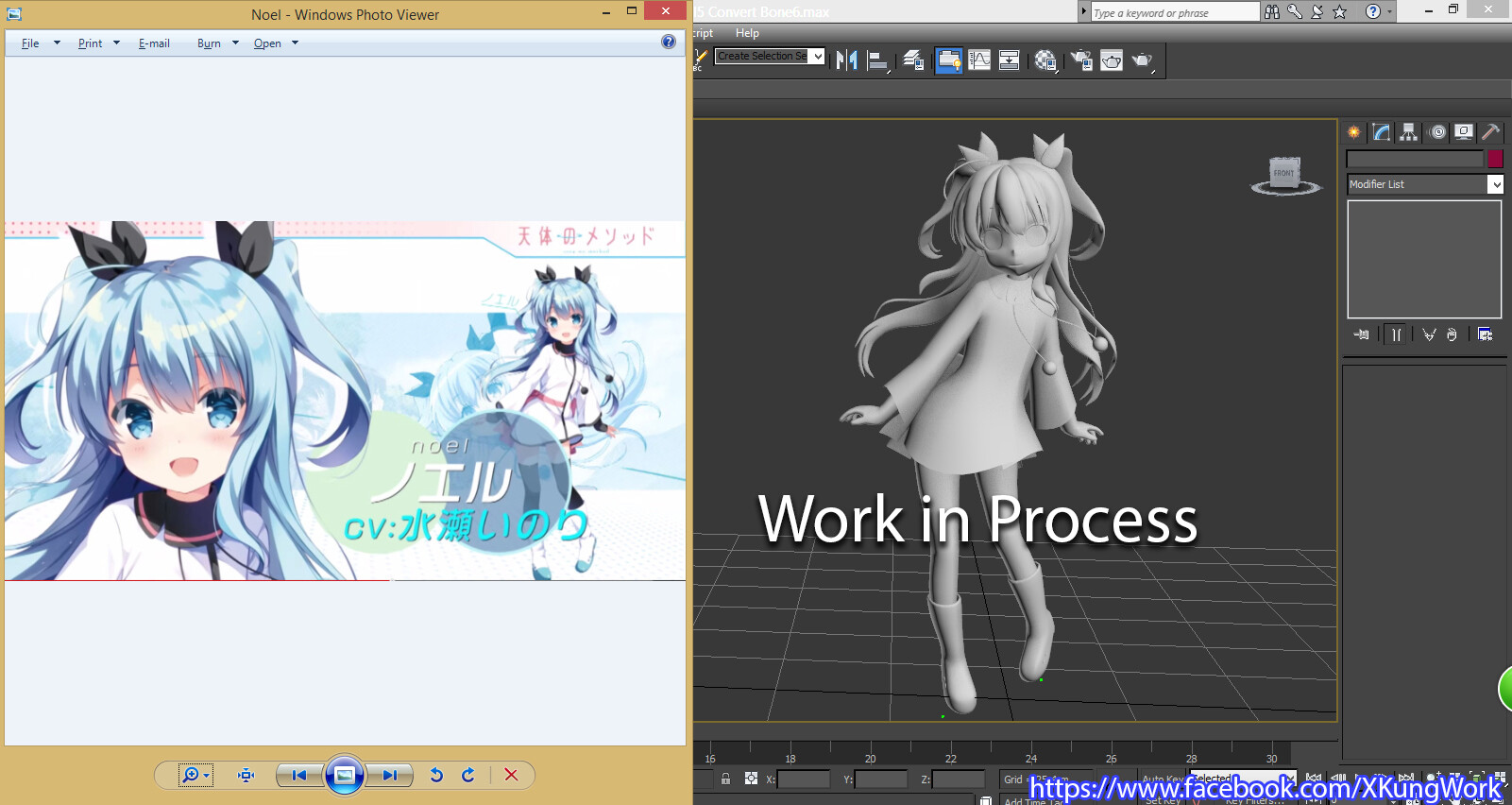Expand the arrow next to the help icon
The width and height of the screenshot is (1512, 805).
pos(1389,11)
